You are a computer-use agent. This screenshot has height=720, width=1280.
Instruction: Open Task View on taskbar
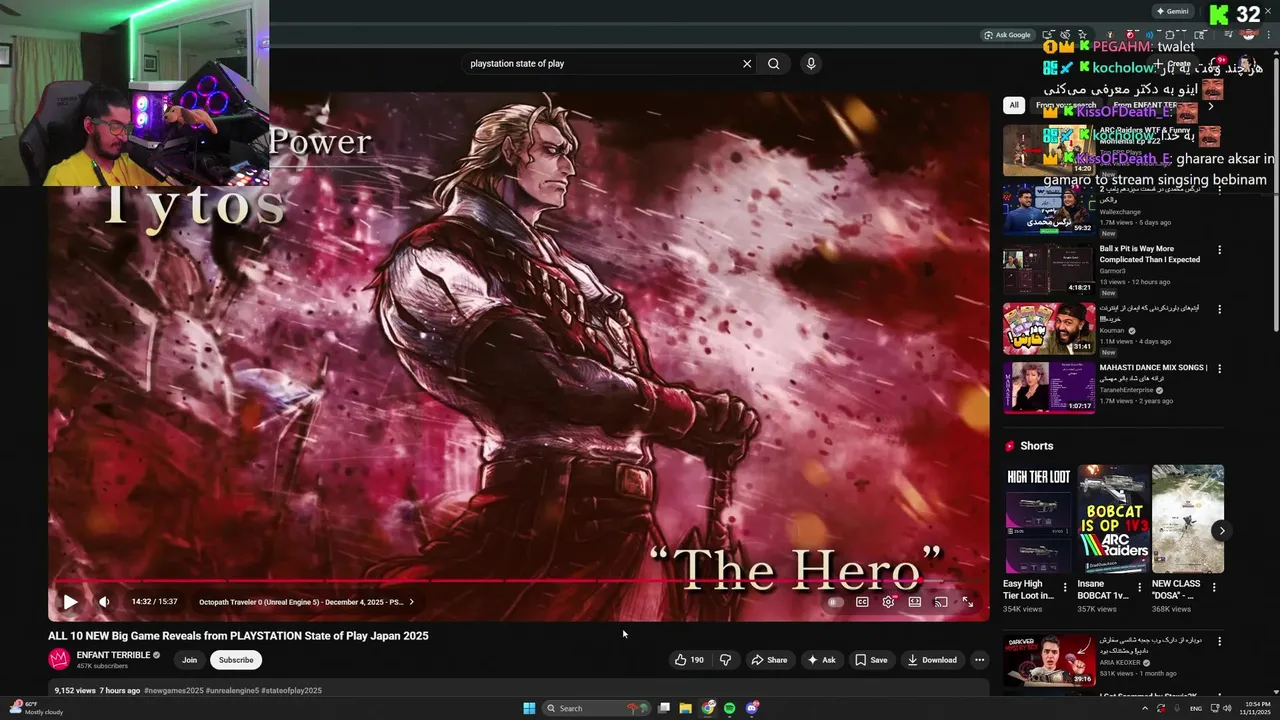pos(664,708)
